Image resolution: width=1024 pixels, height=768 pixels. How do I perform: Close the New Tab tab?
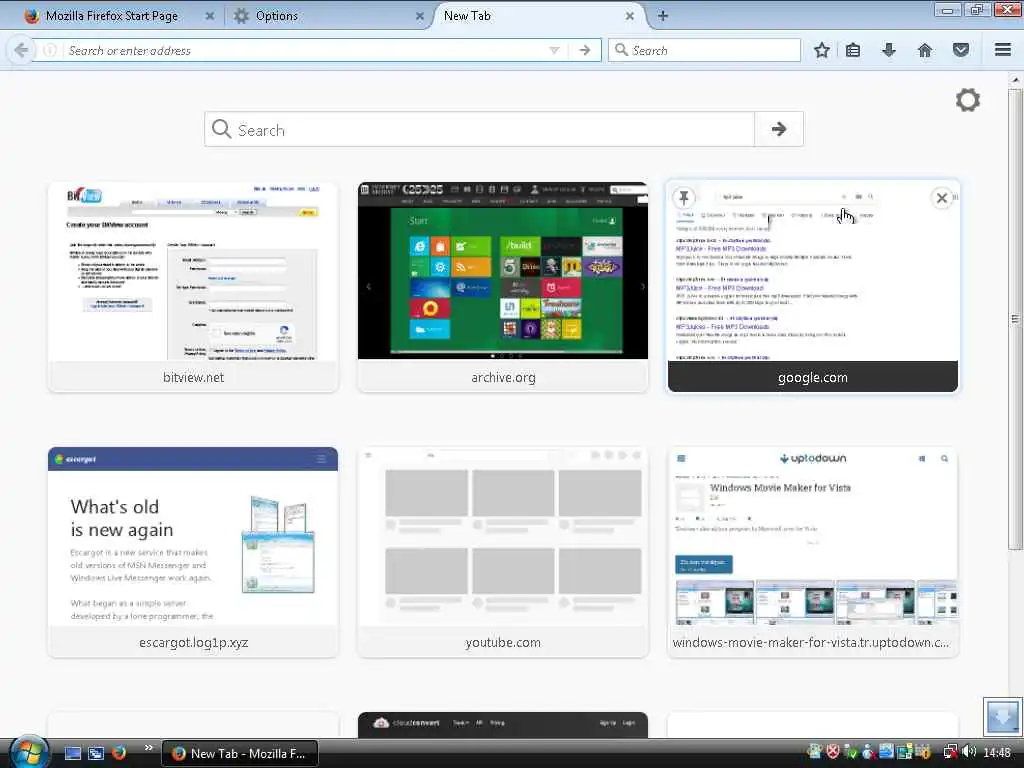[630, 16]
